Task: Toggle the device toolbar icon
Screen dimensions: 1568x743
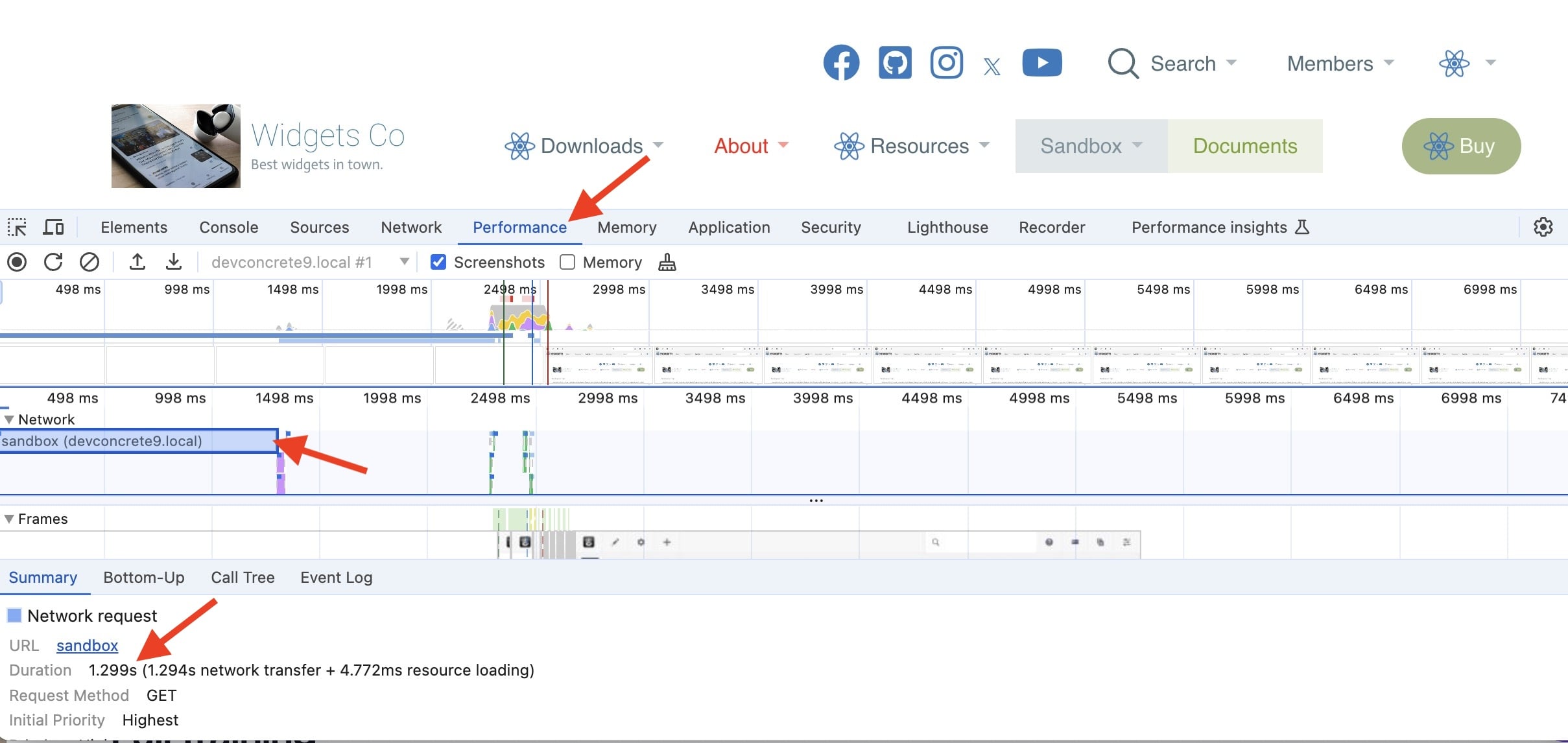Action: 53,227
